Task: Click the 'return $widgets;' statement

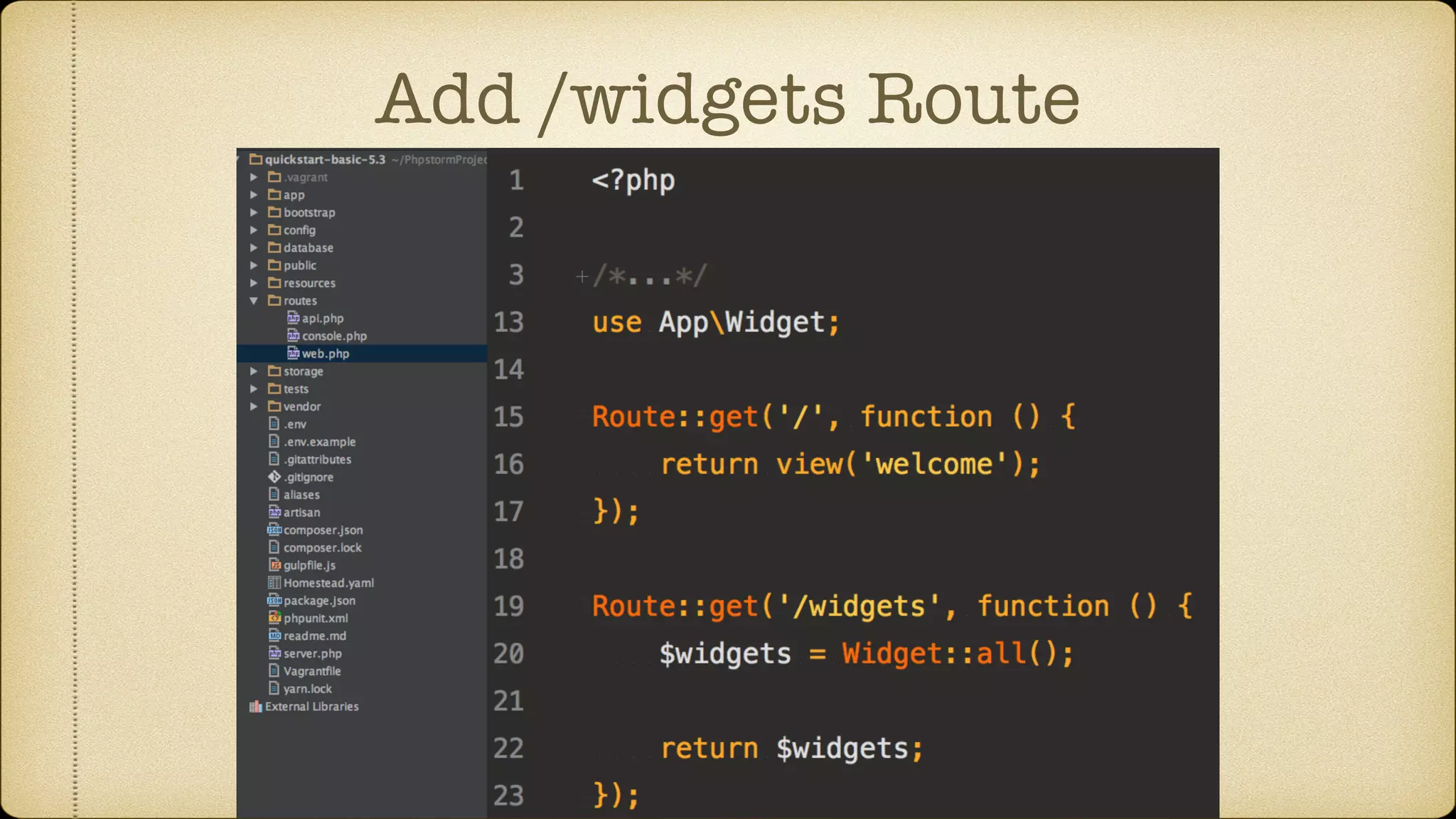Action: coord(792,749)
